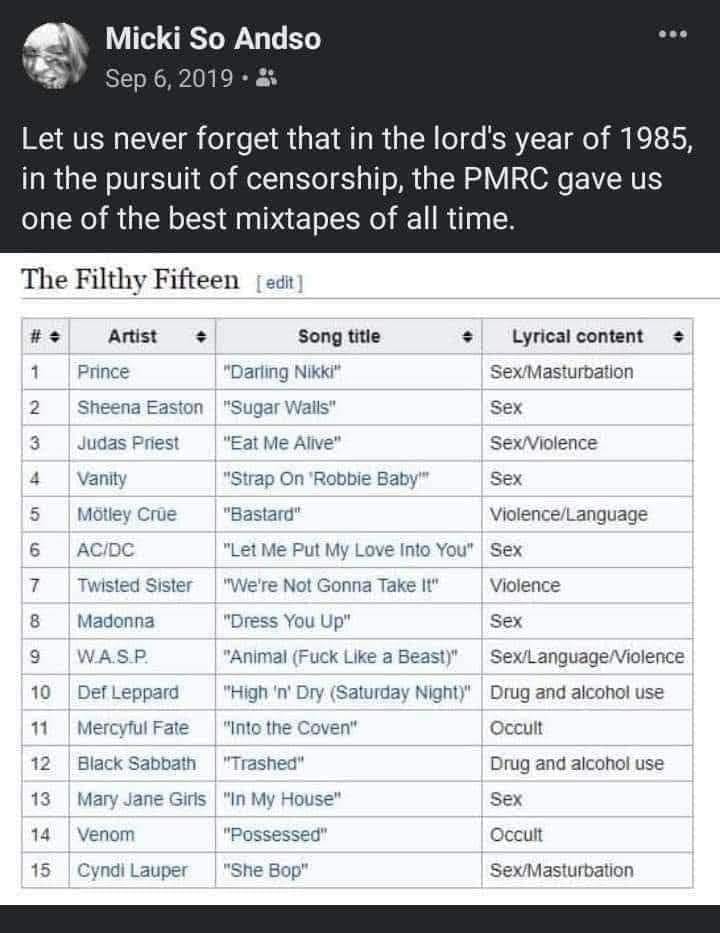Open the Prince artist link
This screenshot has width=720, height=933.
pos(103,372)
